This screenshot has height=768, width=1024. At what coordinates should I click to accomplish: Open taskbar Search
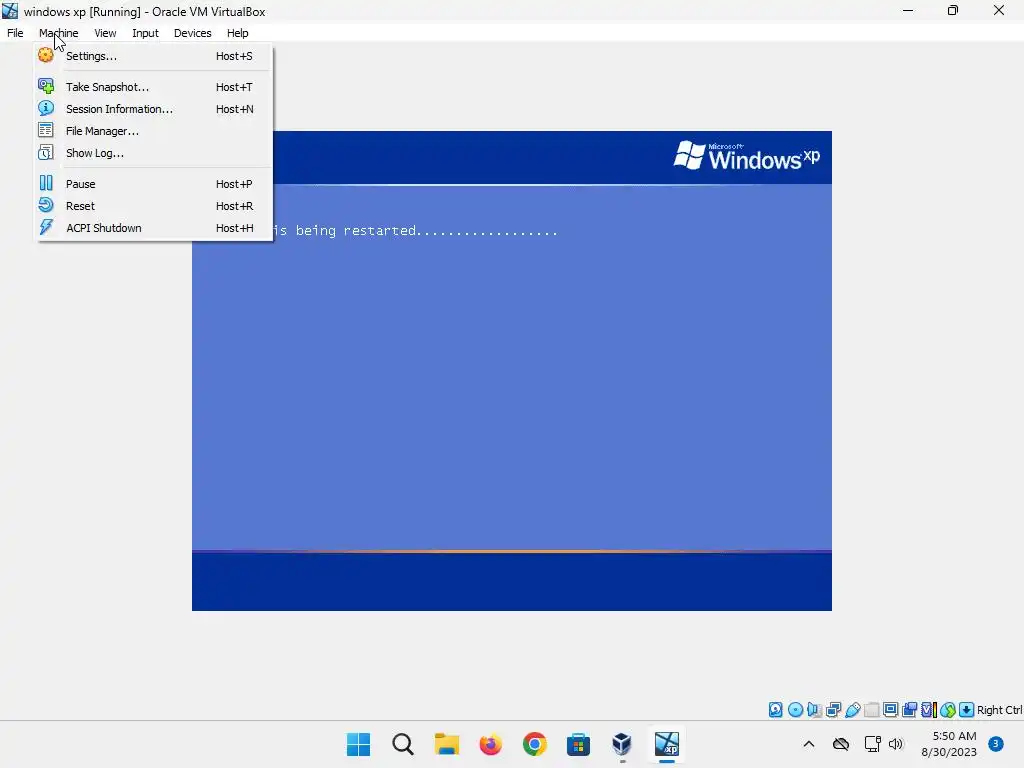pyautogui.click(x=403, y=744)
